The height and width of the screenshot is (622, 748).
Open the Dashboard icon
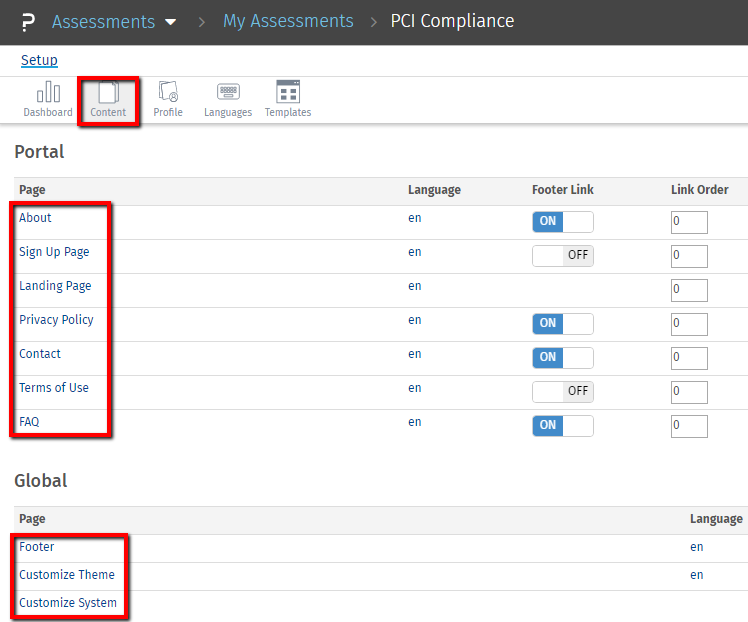coord(48,92)
